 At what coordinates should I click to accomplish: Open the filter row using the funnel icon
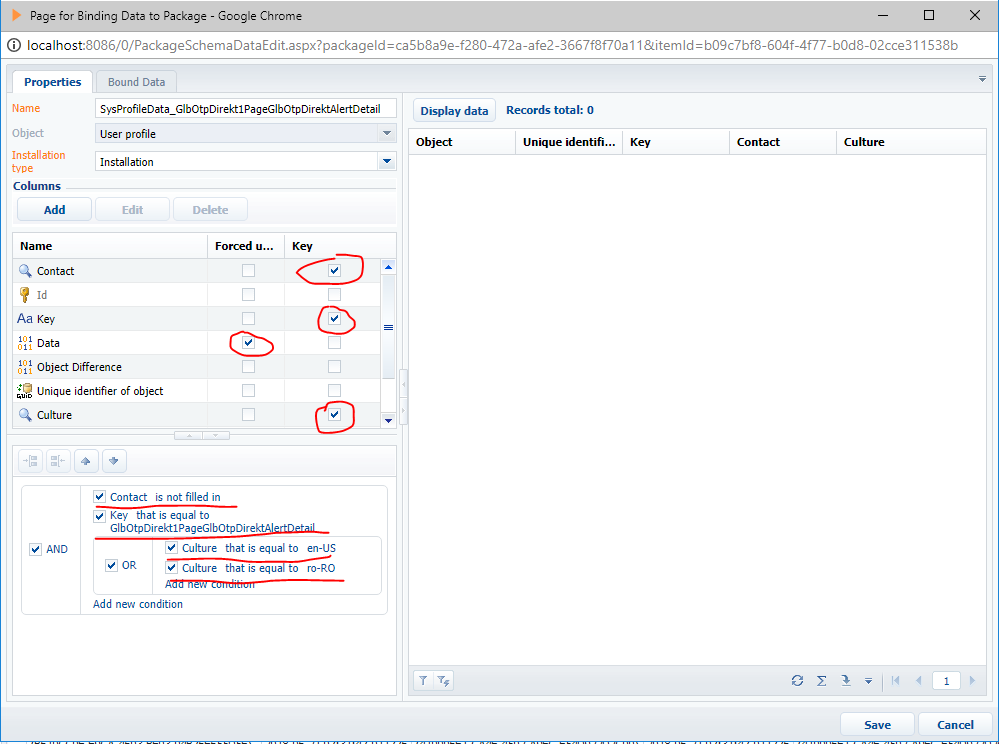(423, 680)
